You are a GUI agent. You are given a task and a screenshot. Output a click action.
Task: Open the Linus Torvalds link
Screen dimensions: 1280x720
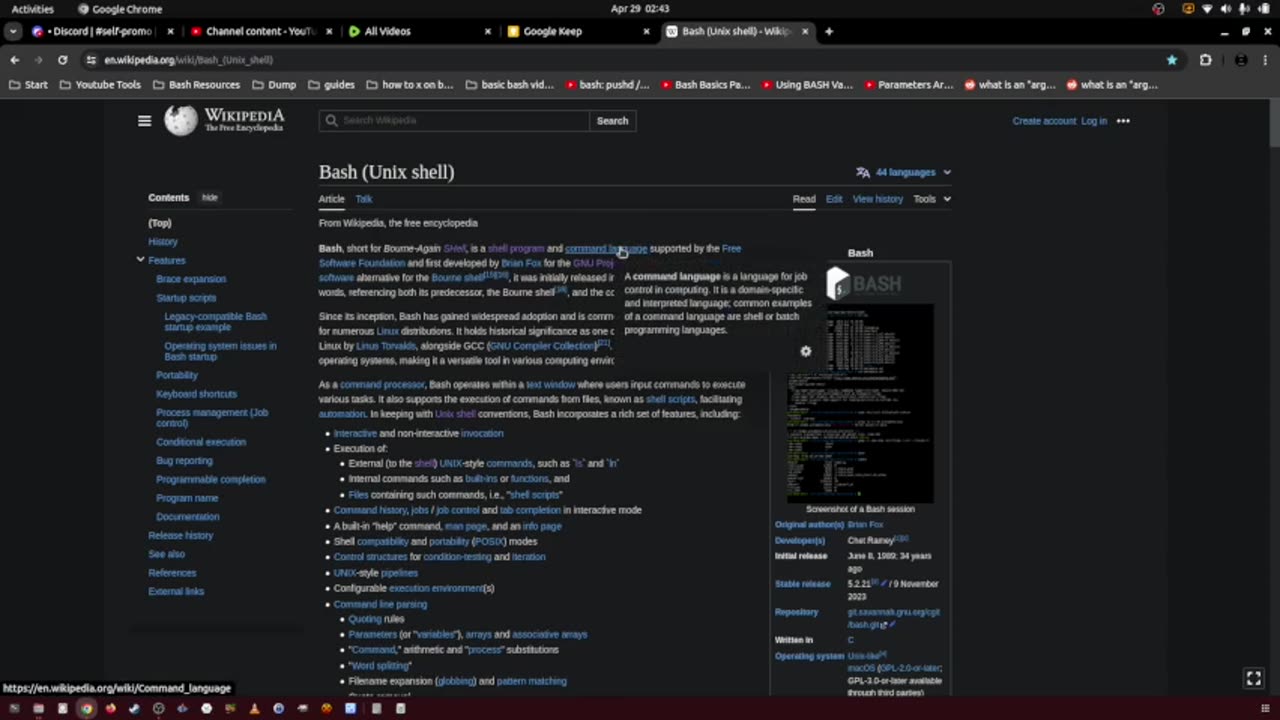click(386, 346)
